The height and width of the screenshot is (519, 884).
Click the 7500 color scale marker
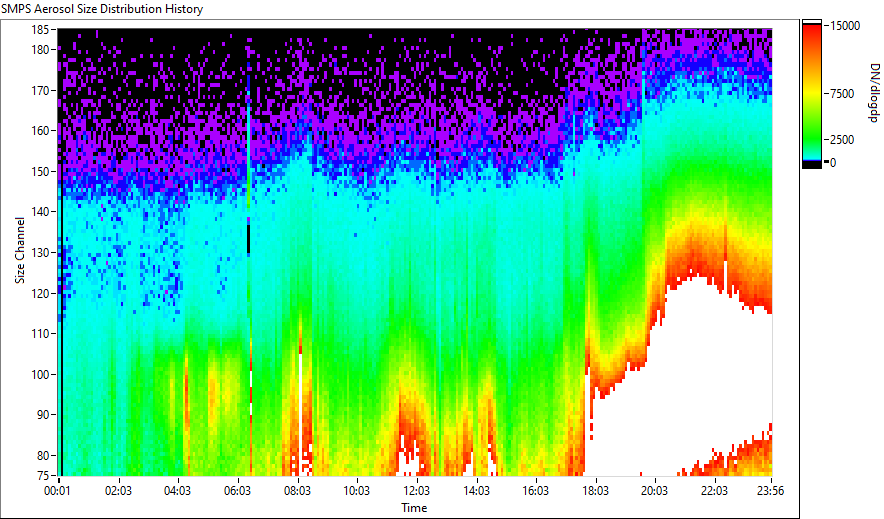[x=842, y=94]
